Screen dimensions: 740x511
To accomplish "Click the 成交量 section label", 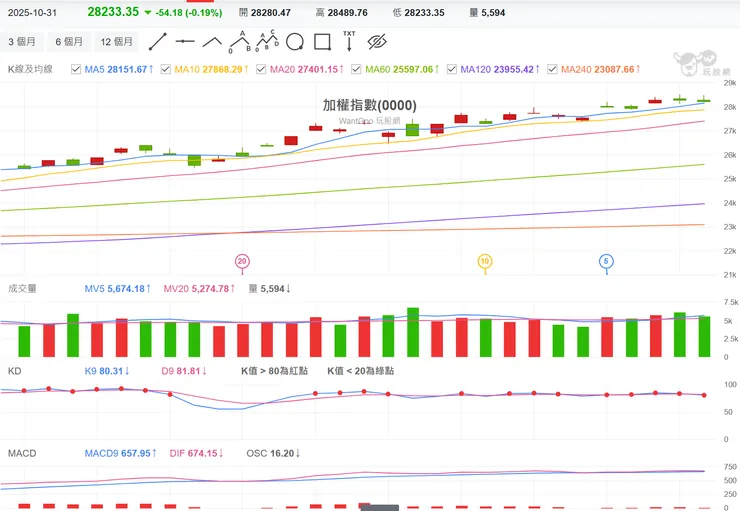I will 22,288.
